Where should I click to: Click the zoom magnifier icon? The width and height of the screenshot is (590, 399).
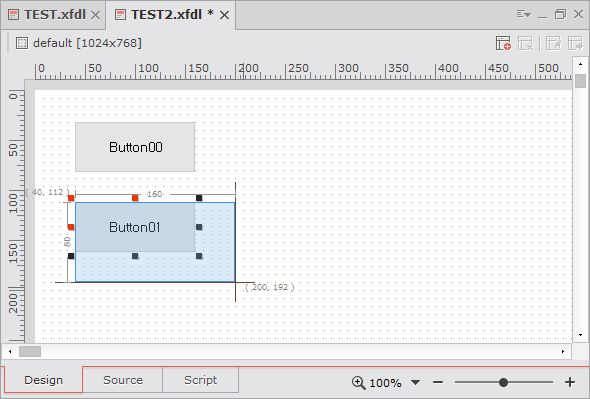point(358,382)
